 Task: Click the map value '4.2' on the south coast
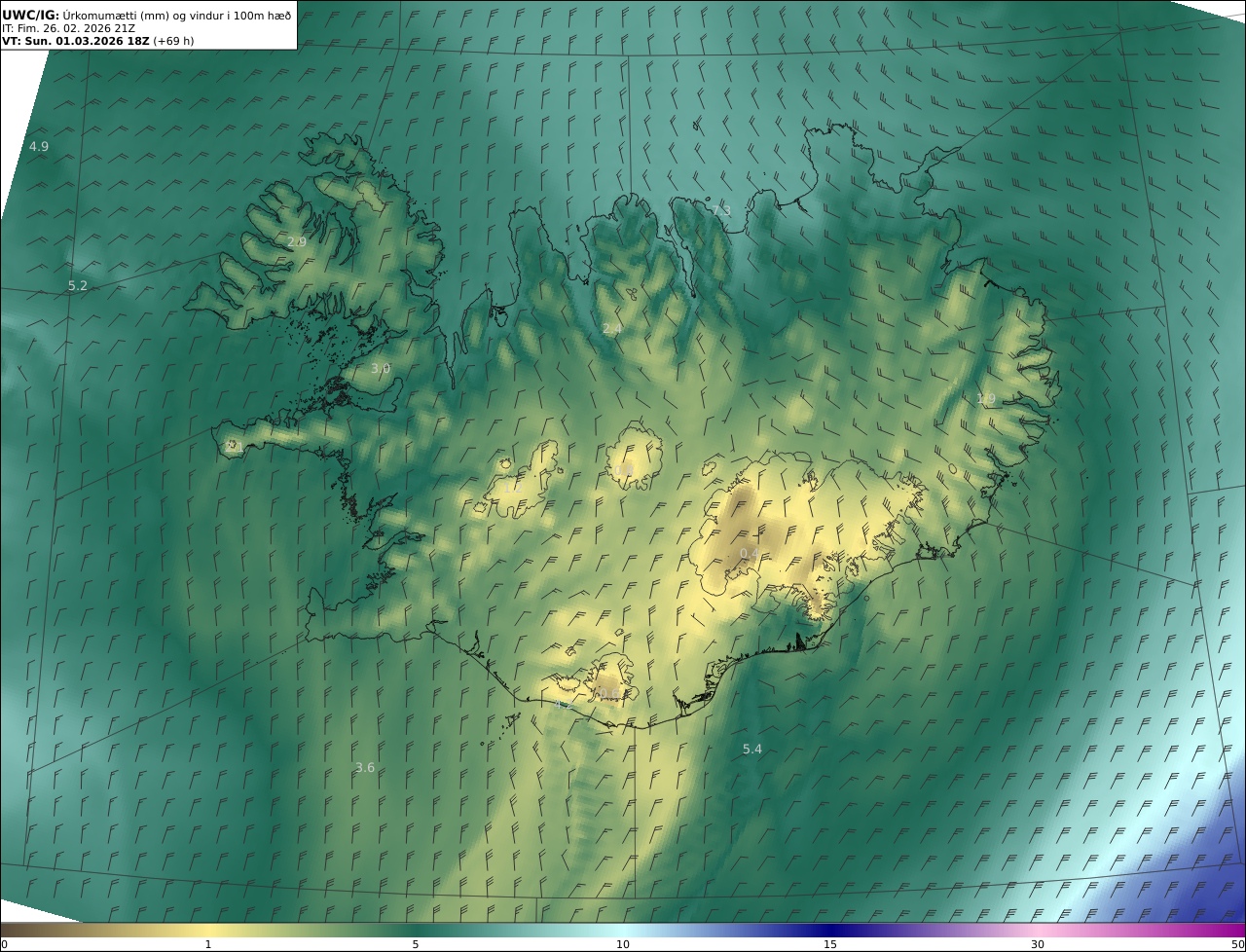point(564,705)
